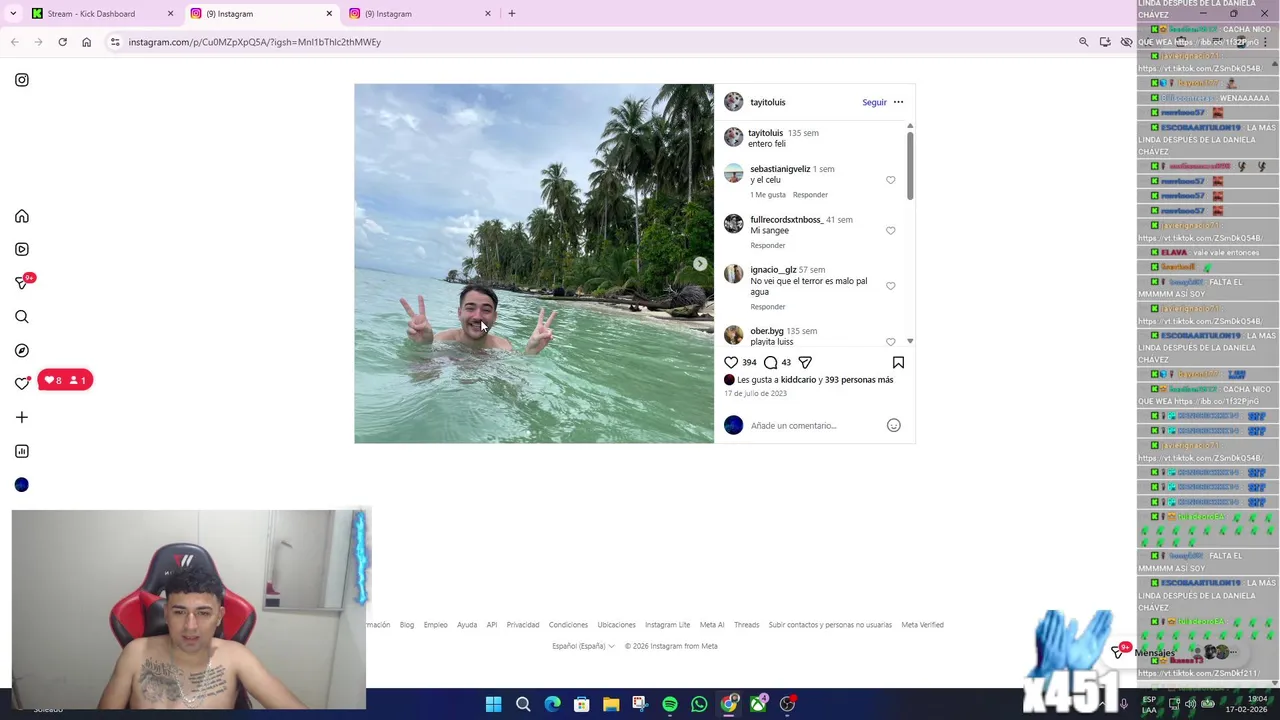This screenshot has height=720, width=1280.
Task: Like sebastianigveliz comment
Action: pyautogui.click(x=891, y=180)
